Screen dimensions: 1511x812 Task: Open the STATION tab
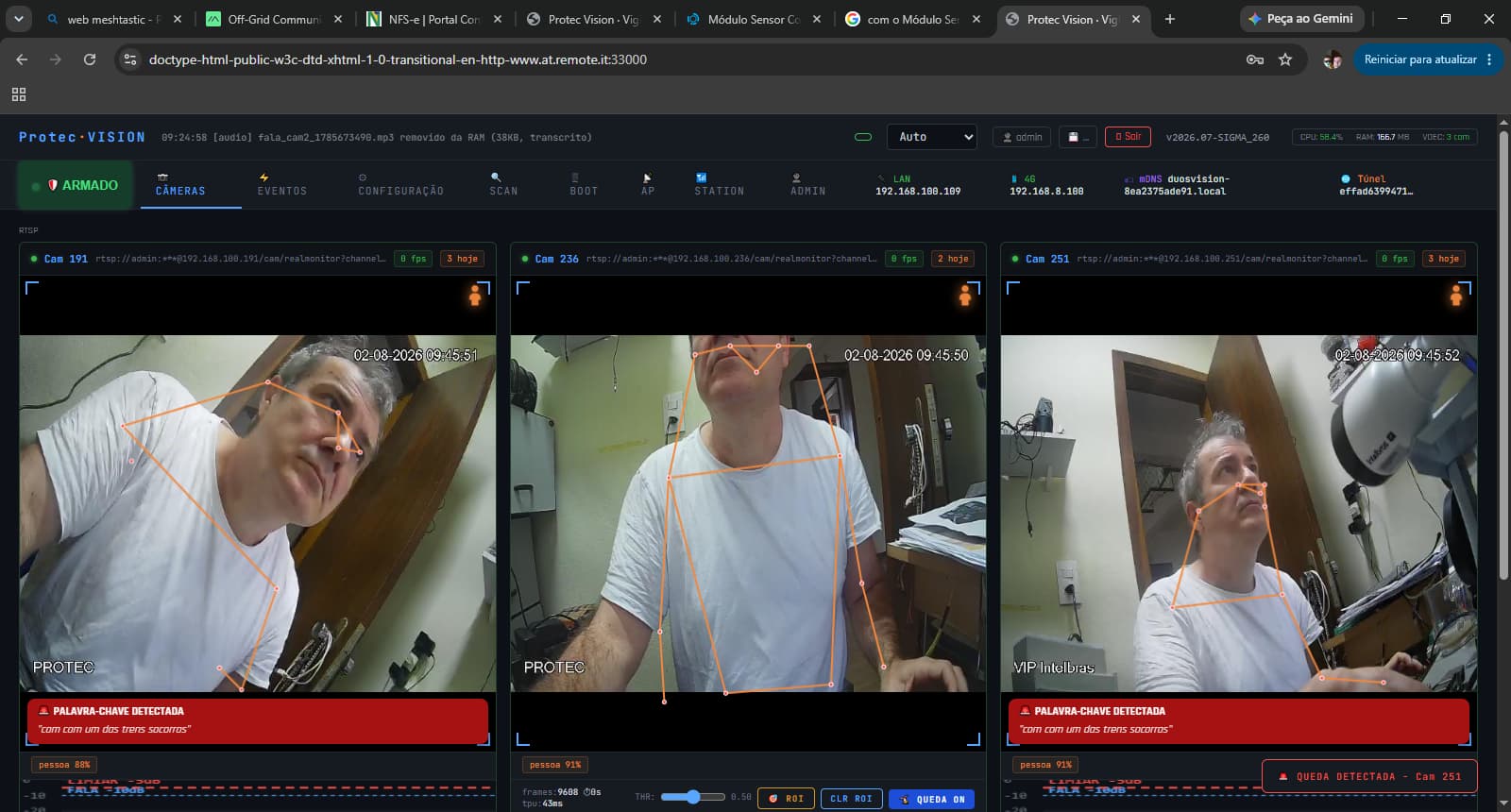click(x=719, y=185)
